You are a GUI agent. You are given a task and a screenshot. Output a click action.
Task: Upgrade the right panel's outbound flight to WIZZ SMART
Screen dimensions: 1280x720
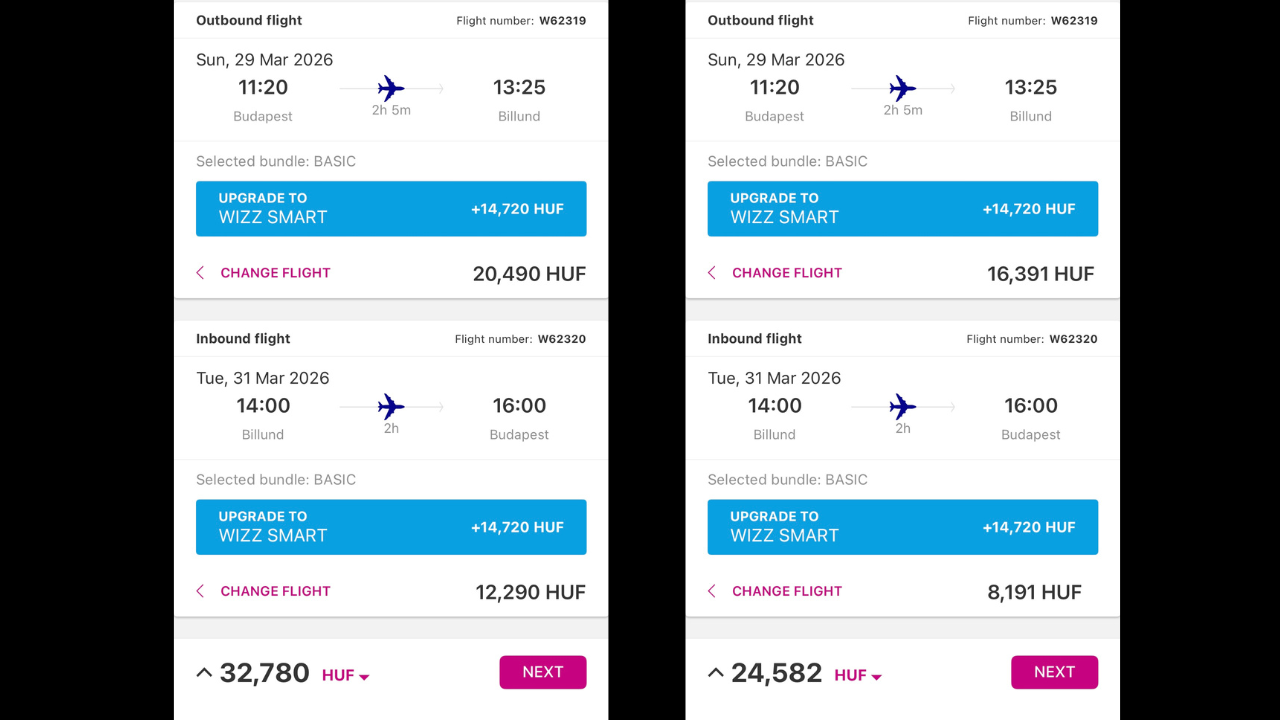[x=902, y=209]
